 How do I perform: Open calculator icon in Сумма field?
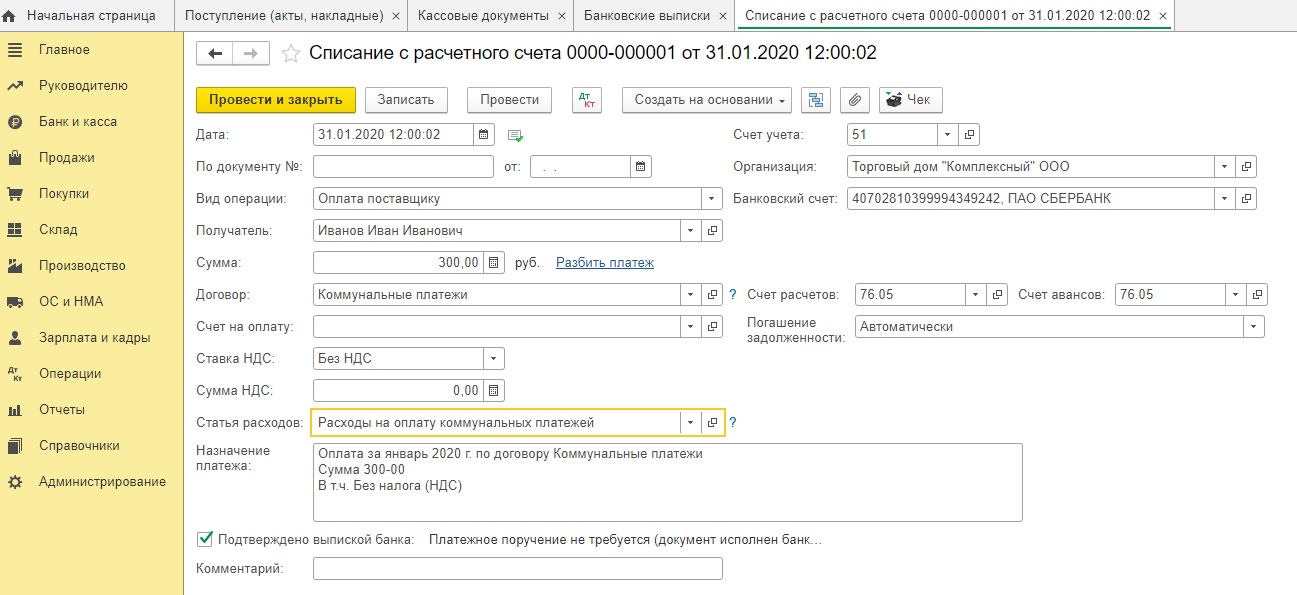click(494, 263)
